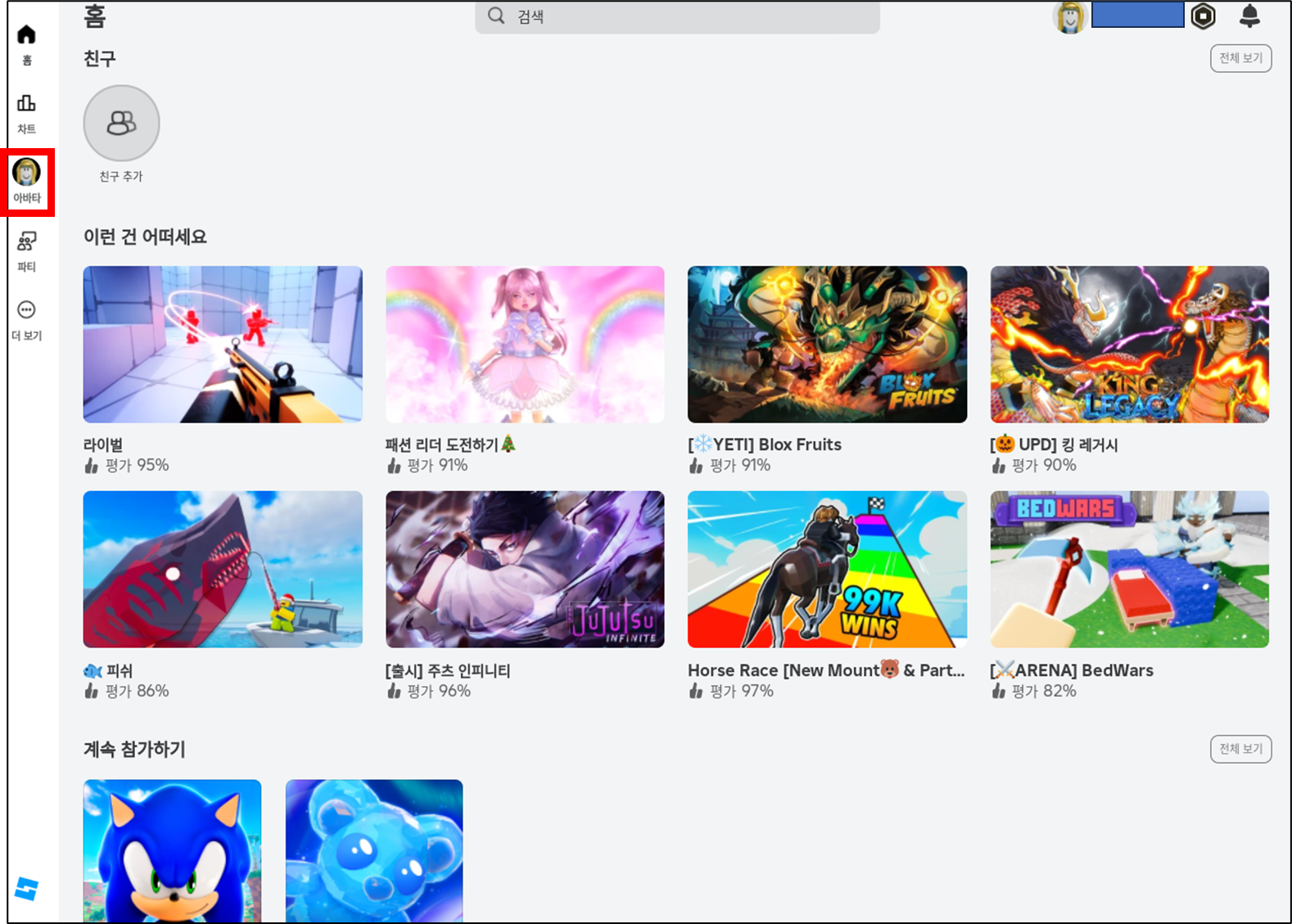
Task: Open the Jujutsu Infinite game thumbnail
Action: (x=525, y=570)
